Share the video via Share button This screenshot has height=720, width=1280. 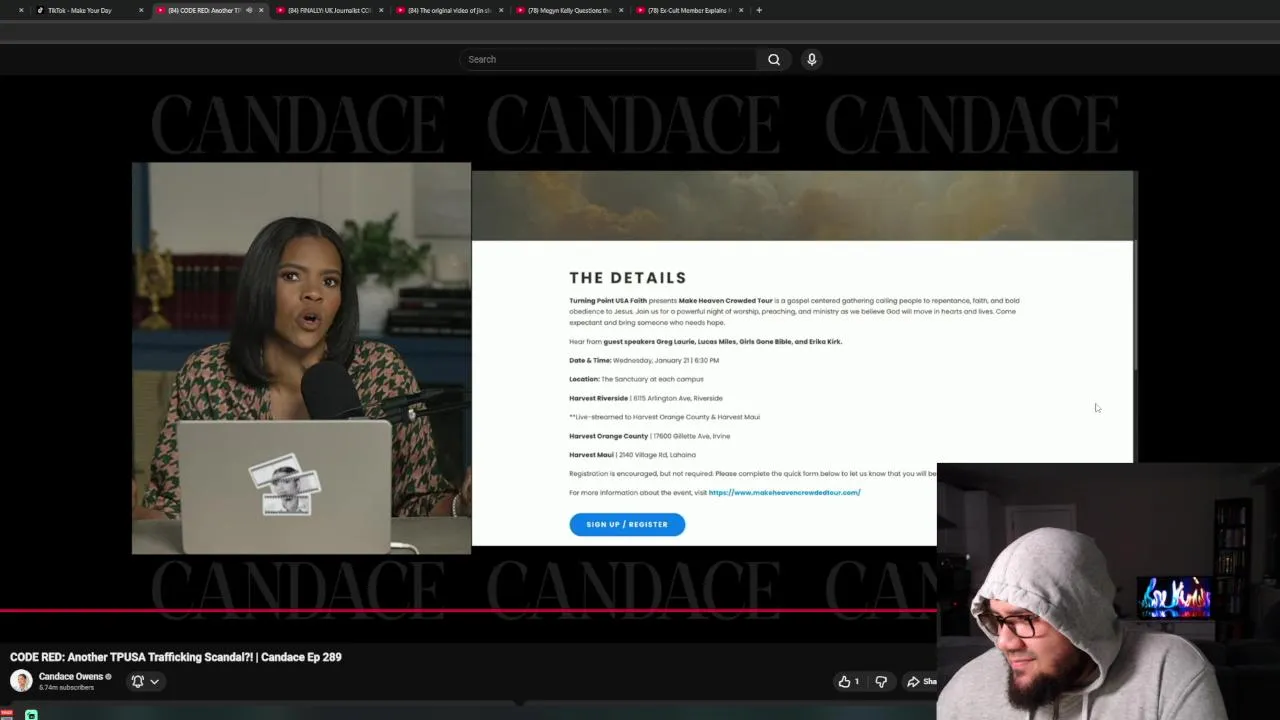tap(921, 681)
